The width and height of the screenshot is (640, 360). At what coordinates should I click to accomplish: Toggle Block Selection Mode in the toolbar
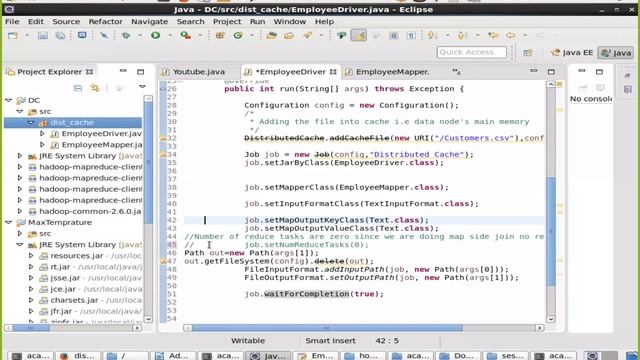pos(394,36)
